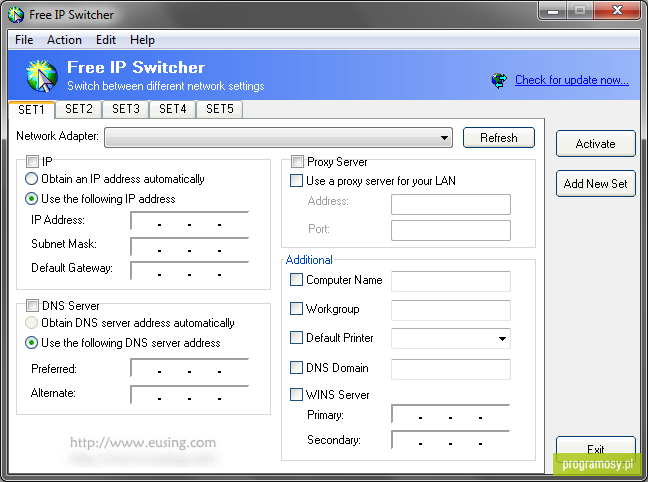Switch to the SET2 tab
The image size is (648, 482).
coord(79,109)
